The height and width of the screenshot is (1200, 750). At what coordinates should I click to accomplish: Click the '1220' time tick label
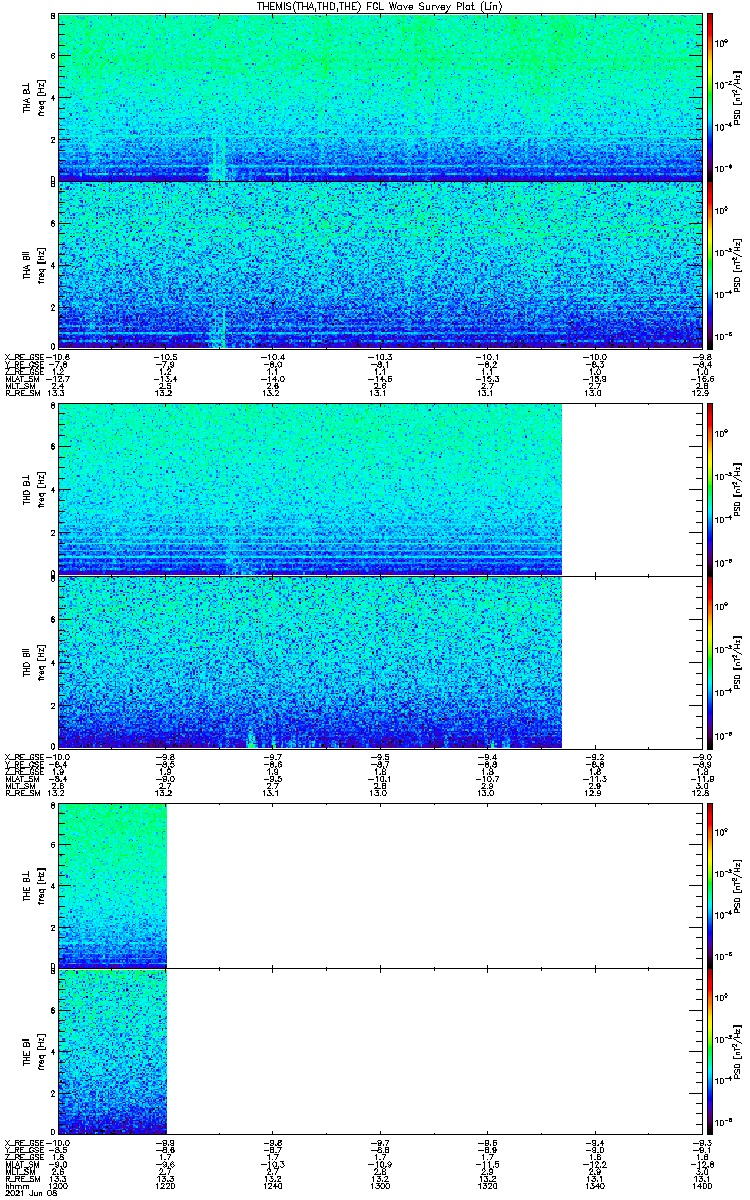tap(165, 1185)
